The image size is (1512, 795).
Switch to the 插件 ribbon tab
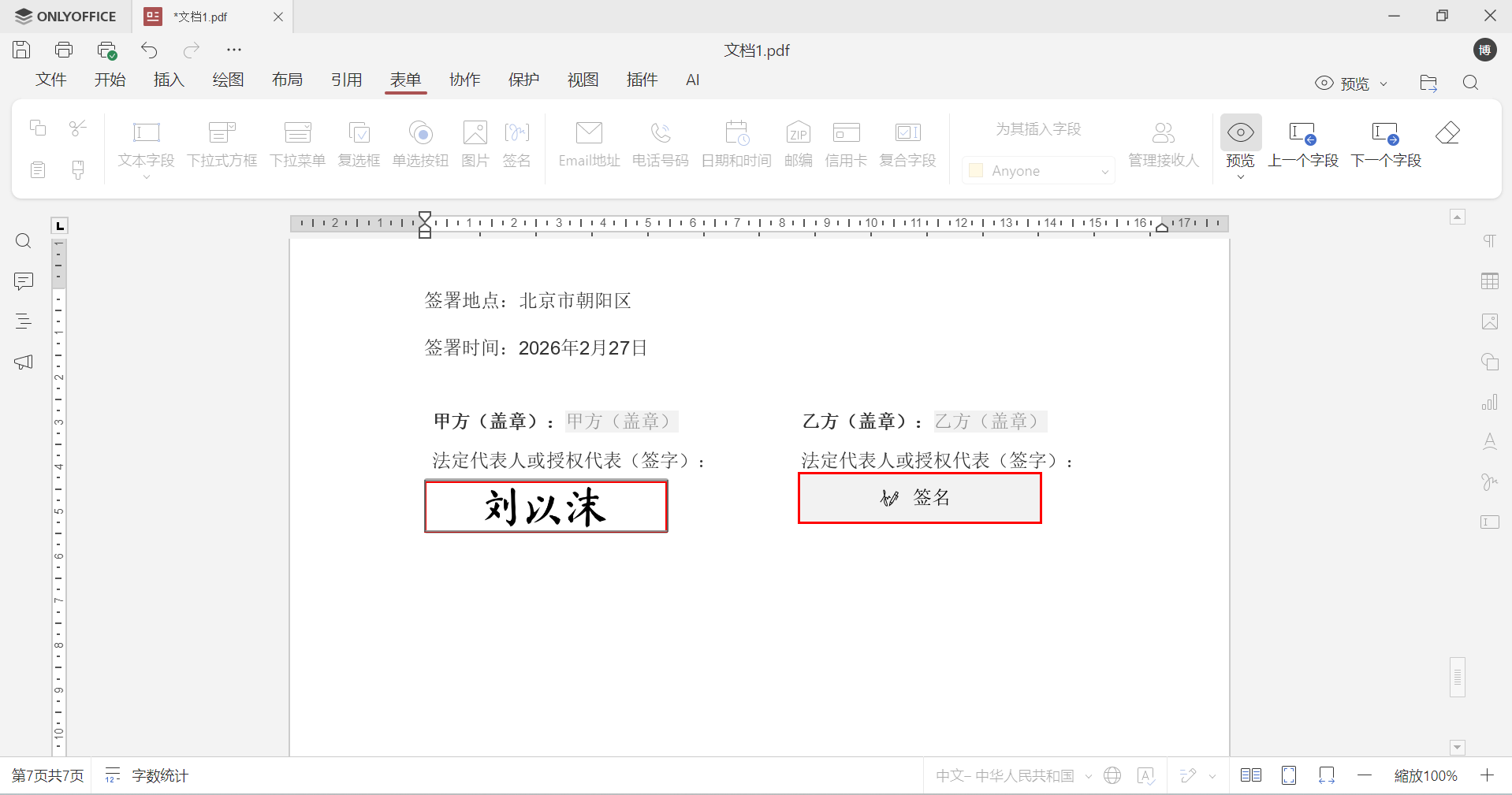pos(642,80)
